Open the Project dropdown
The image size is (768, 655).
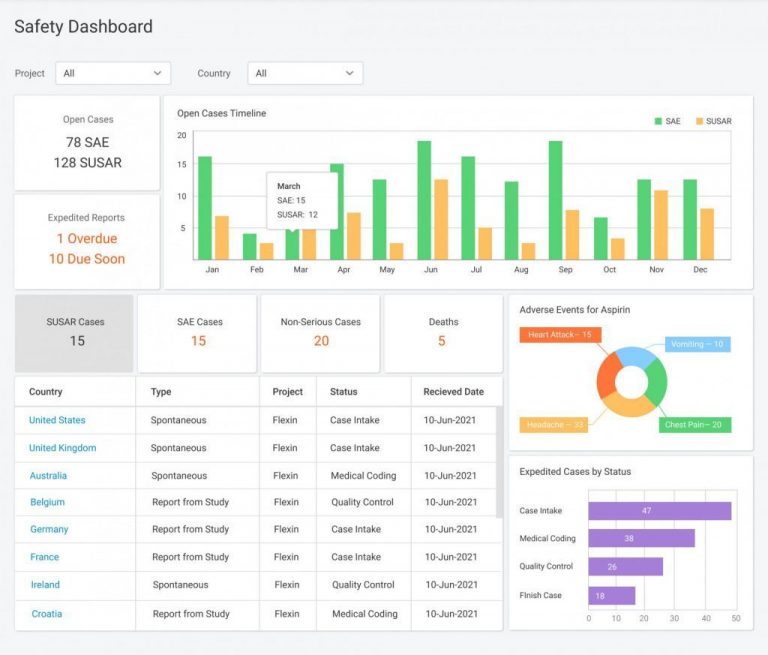[x=113, y=73]
